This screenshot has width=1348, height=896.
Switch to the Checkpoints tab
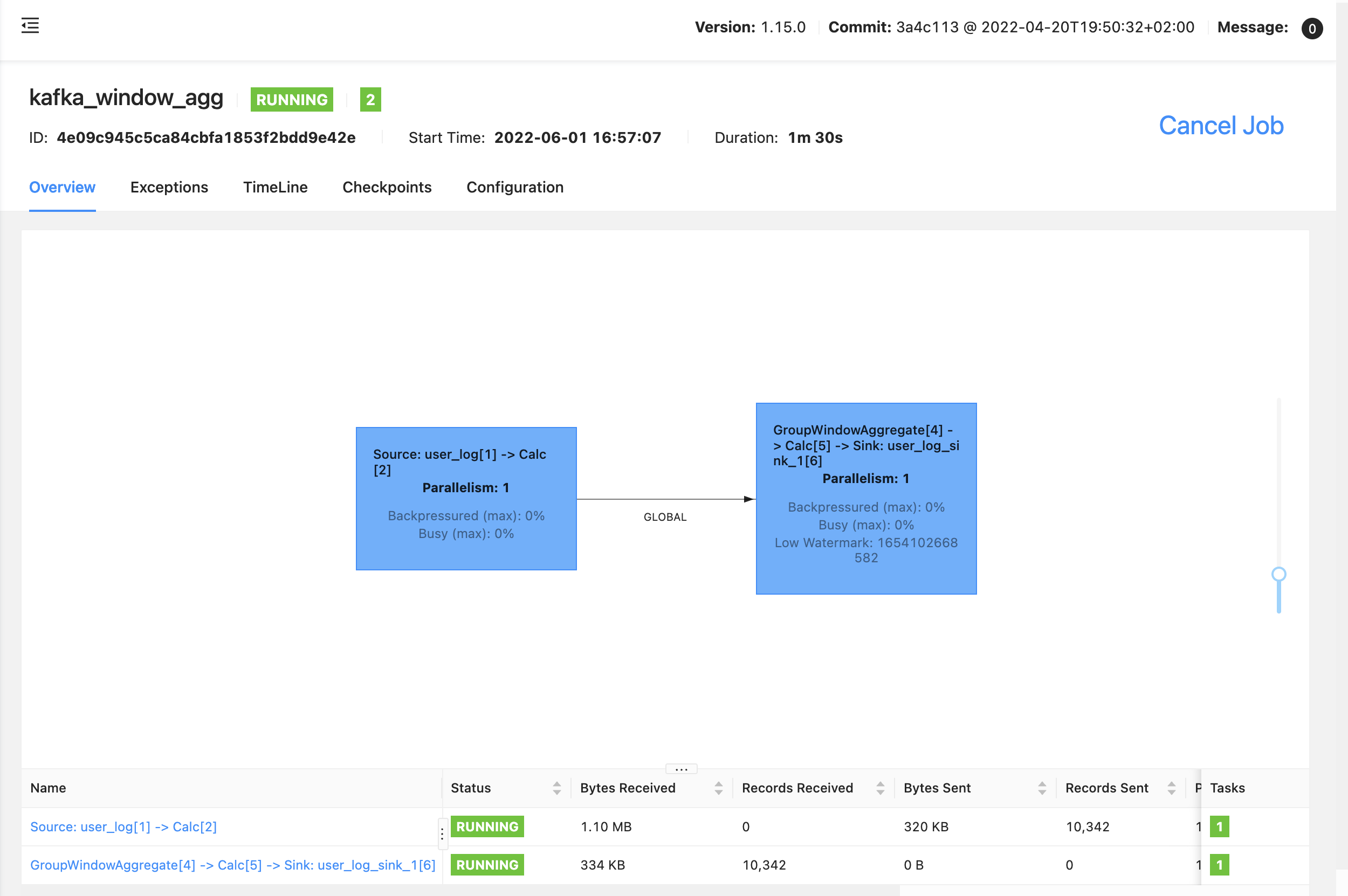pyautogui.click(x=387, y=188)
